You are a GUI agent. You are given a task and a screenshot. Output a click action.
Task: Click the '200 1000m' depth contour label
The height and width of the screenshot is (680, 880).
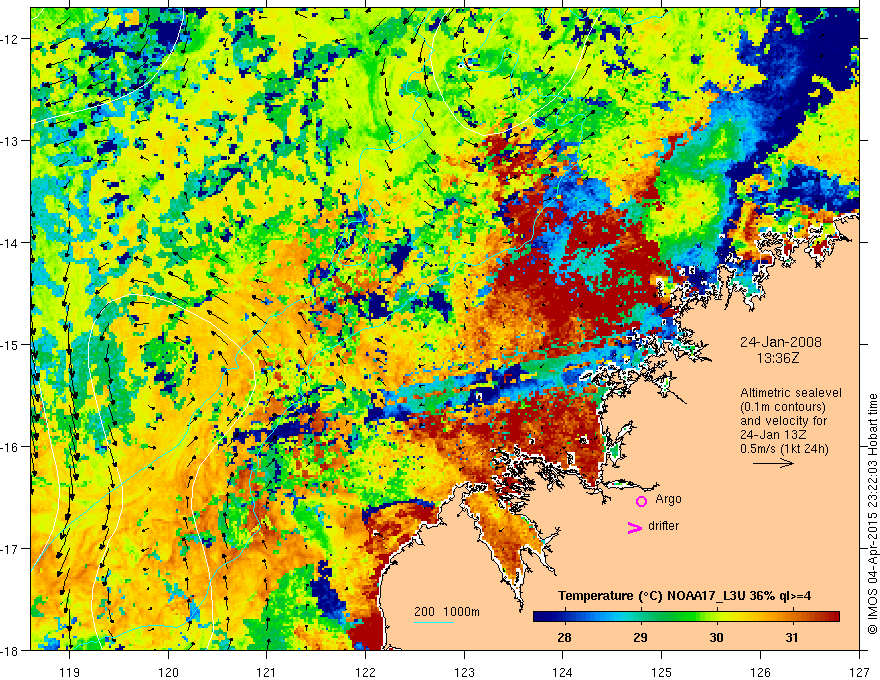(447, 612)
